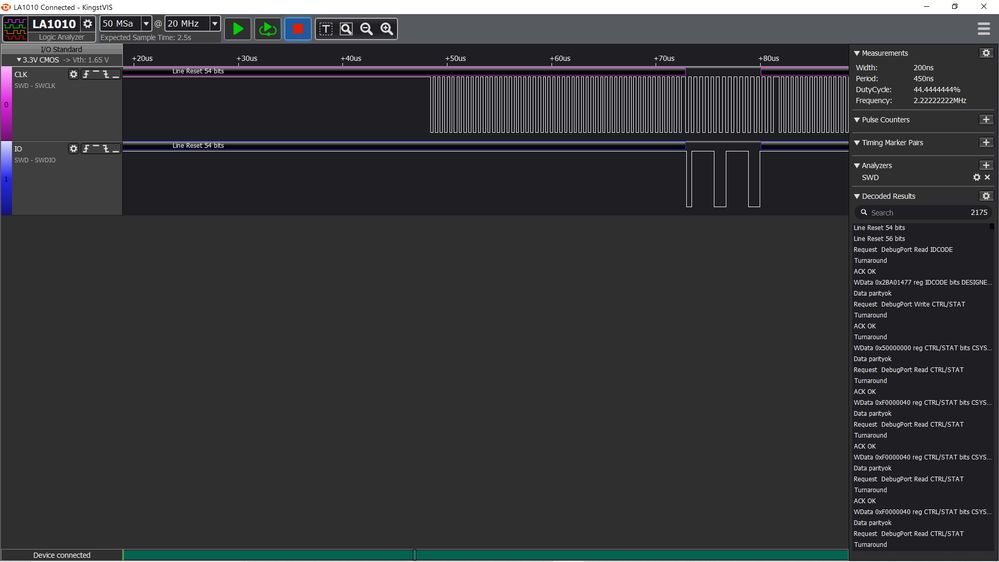Set rising edge trigger on IO channel
999x562 pixels.
[x=85, y=148]
